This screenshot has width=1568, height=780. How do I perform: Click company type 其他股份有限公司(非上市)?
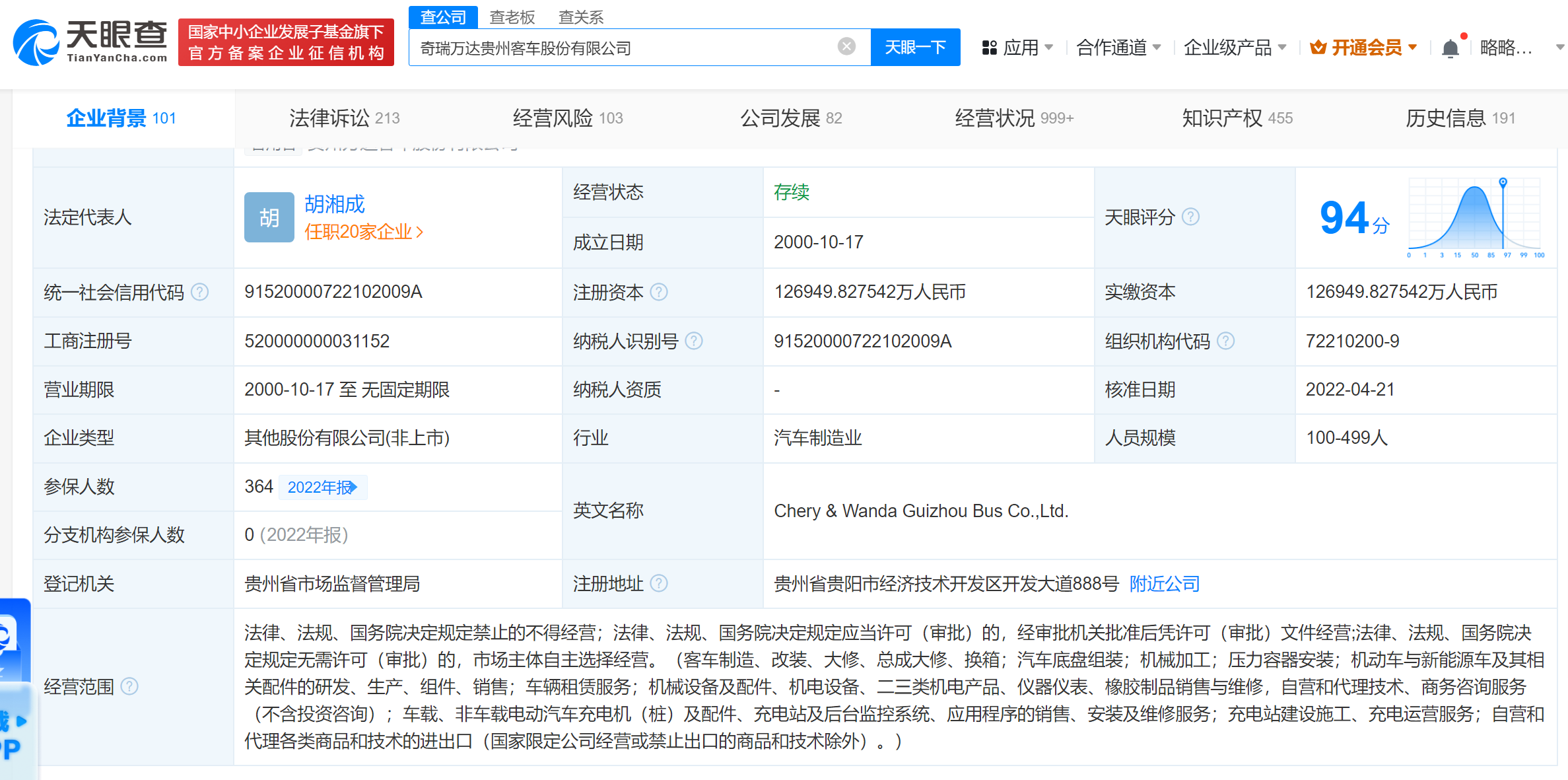[x=347, y=438]
